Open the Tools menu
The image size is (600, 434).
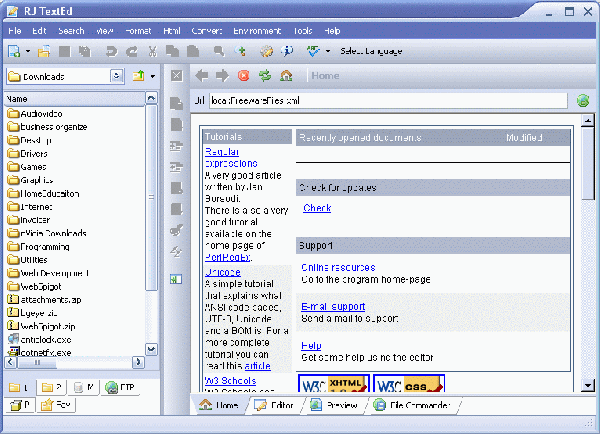303,31
